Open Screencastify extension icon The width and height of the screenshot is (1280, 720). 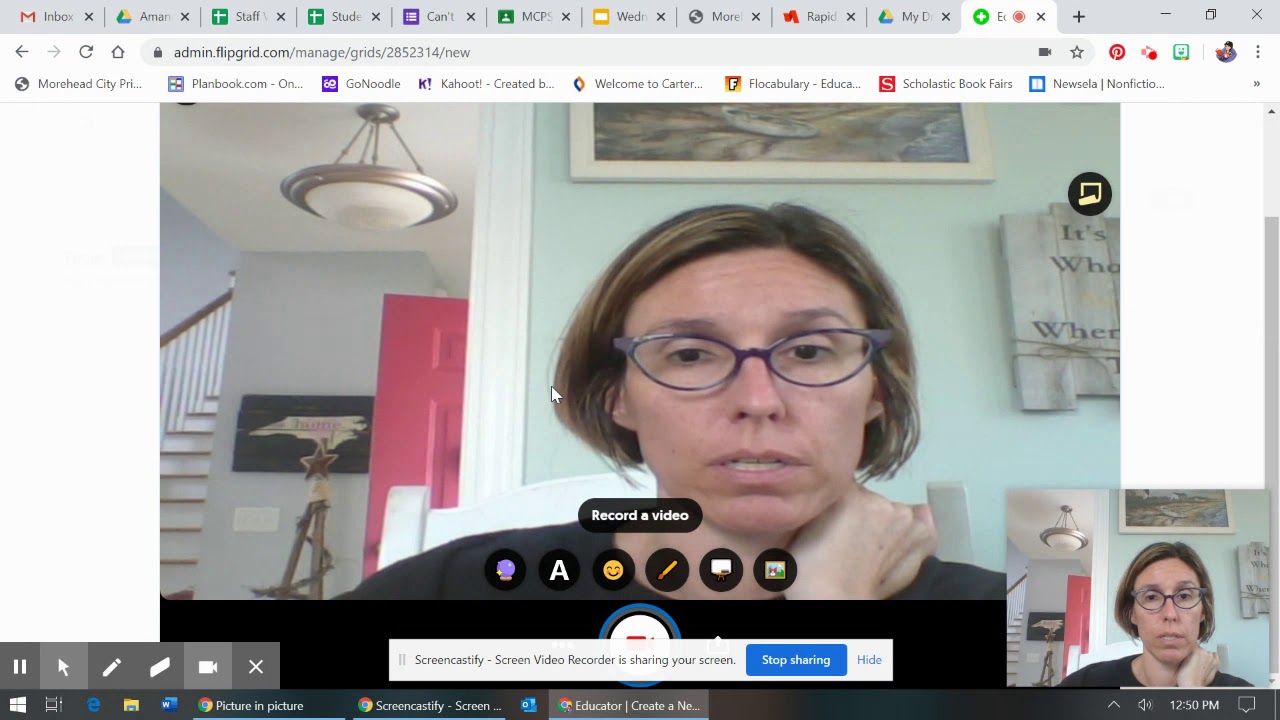click(1149, 52)
